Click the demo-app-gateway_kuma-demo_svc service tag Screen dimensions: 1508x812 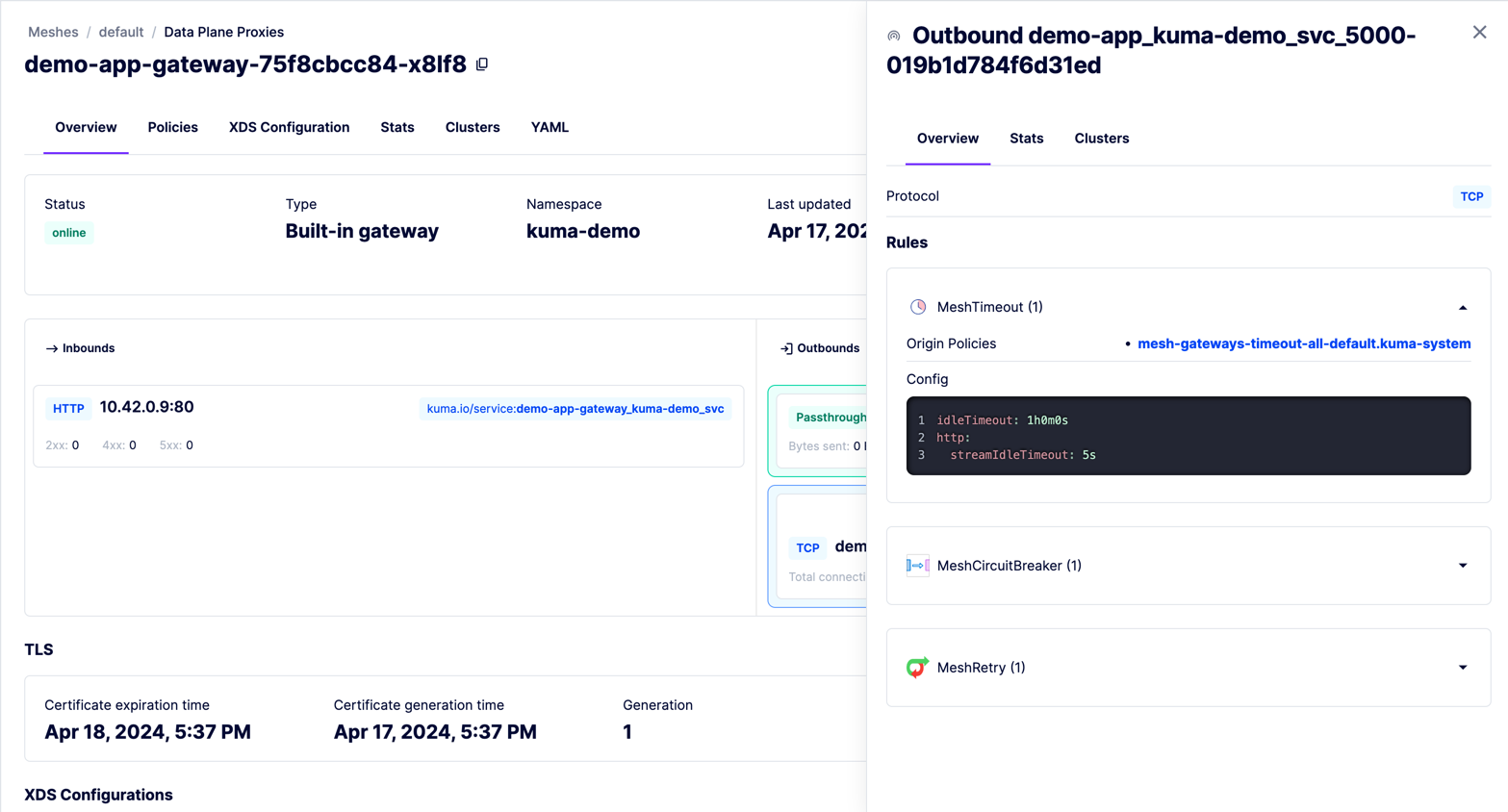coord(575,409)
